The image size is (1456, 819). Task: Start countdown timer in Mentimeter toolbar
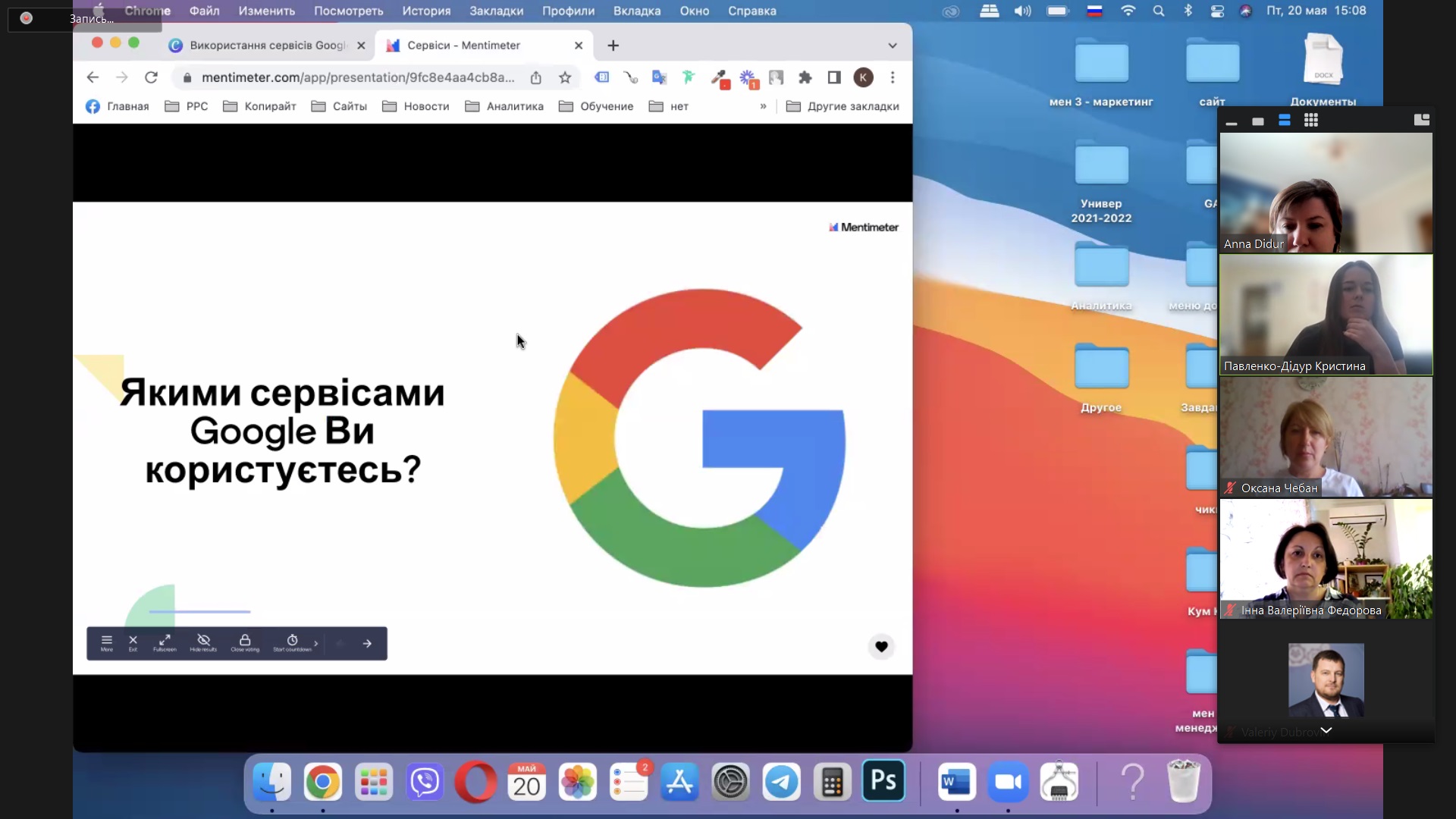point(292,642)
